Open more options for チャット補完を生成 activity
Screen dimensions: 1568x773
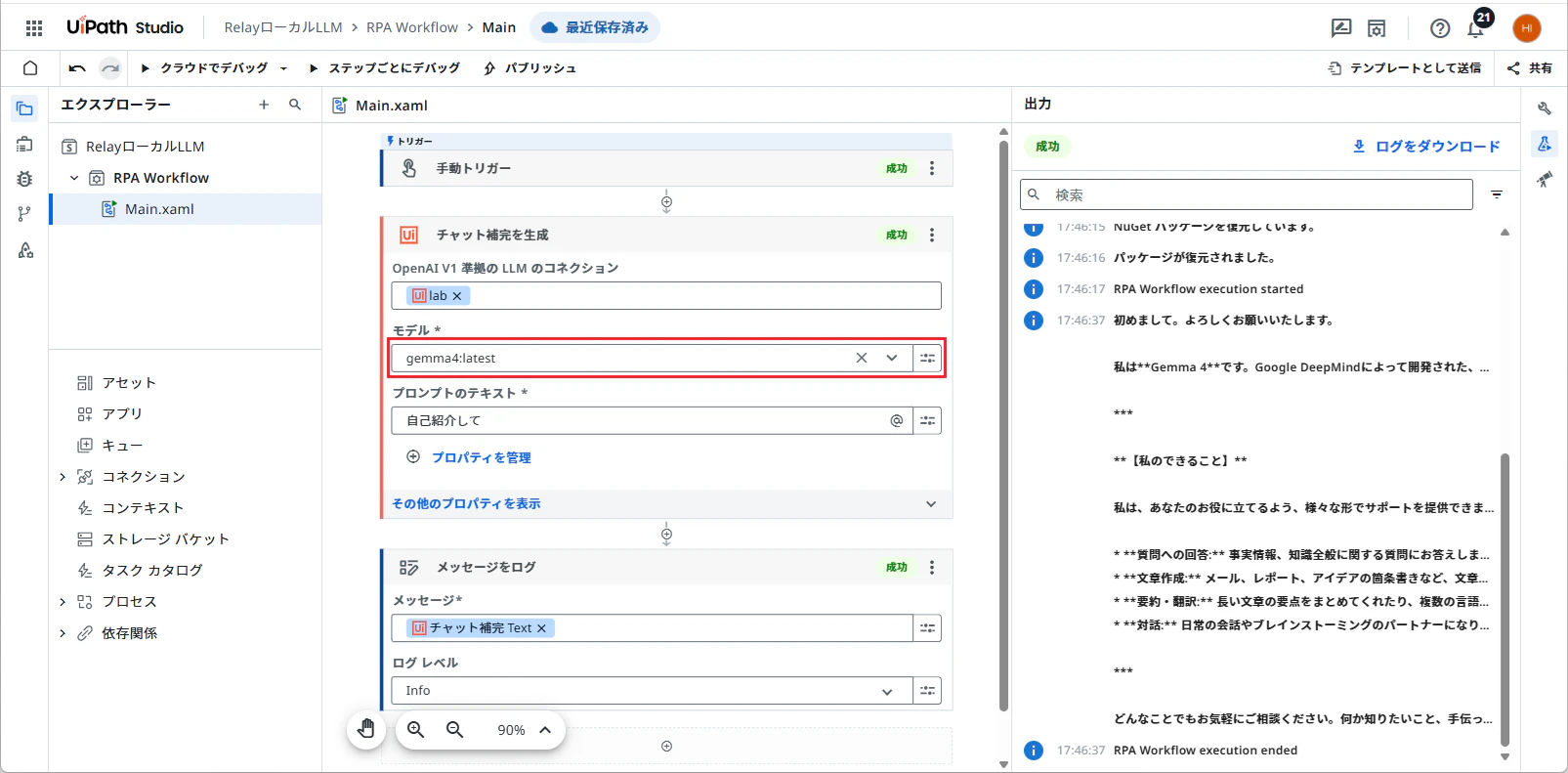[x=932, y=235]
